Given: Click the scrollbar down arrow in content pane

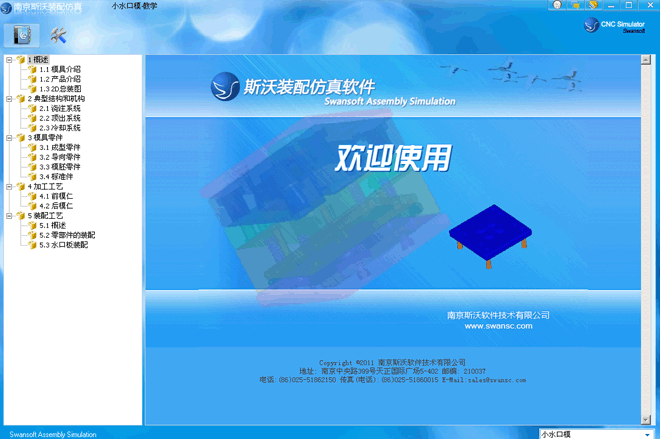Looking at the screenshot, I should [x=645, y=419].
